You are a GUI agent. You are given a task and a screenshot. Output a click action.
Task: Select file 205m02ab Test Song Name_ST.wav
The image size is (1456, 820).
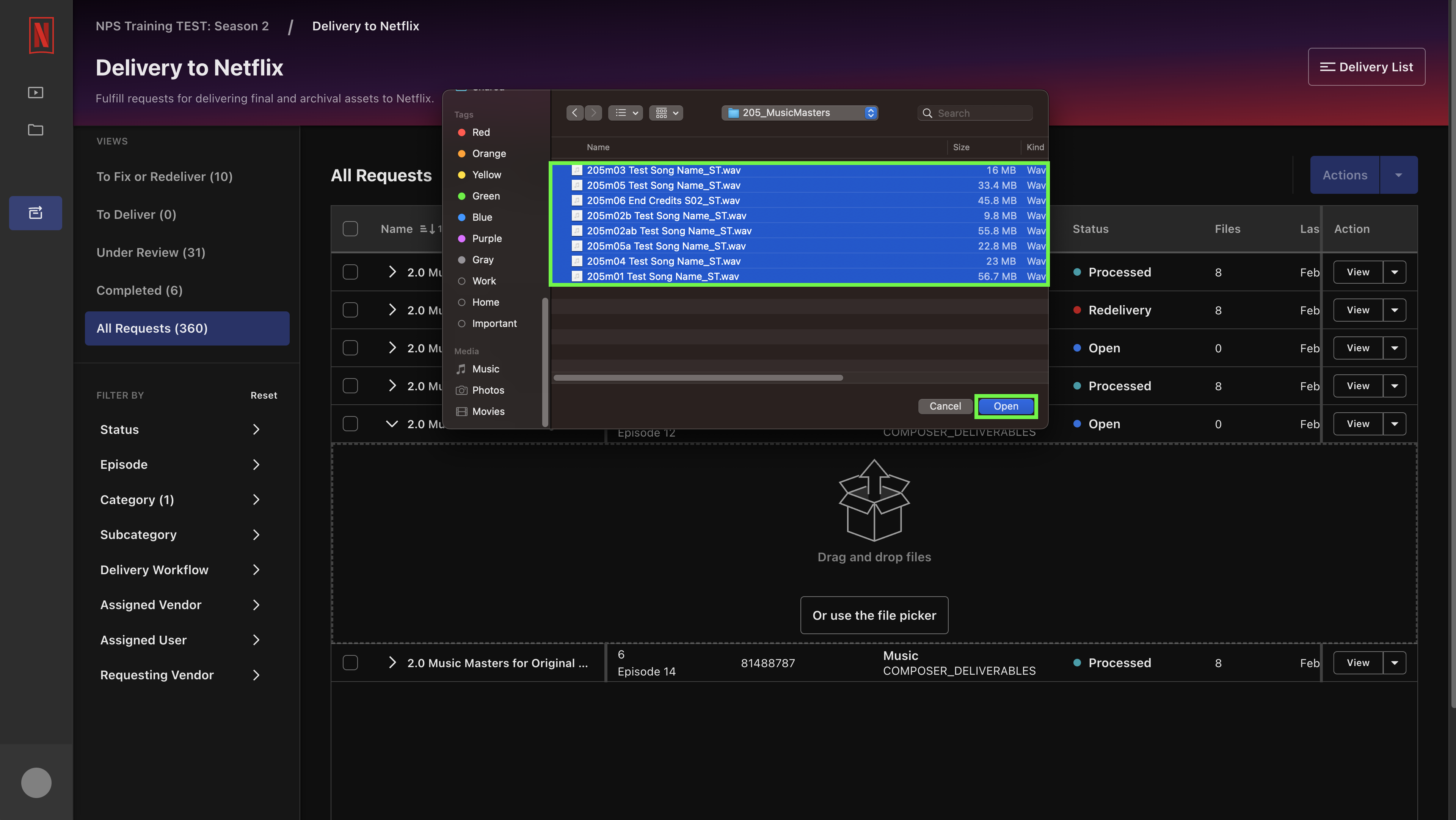click(799, 231)
